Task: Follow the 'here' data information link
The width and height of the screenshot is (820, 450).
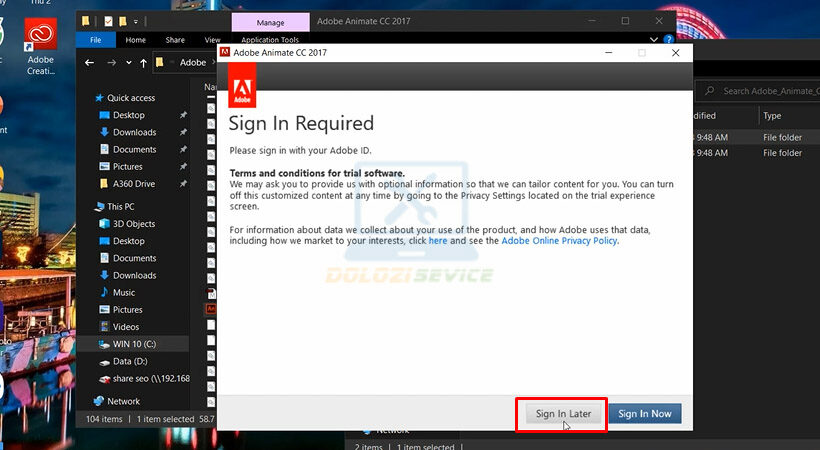Action: (x=438, y=241)
